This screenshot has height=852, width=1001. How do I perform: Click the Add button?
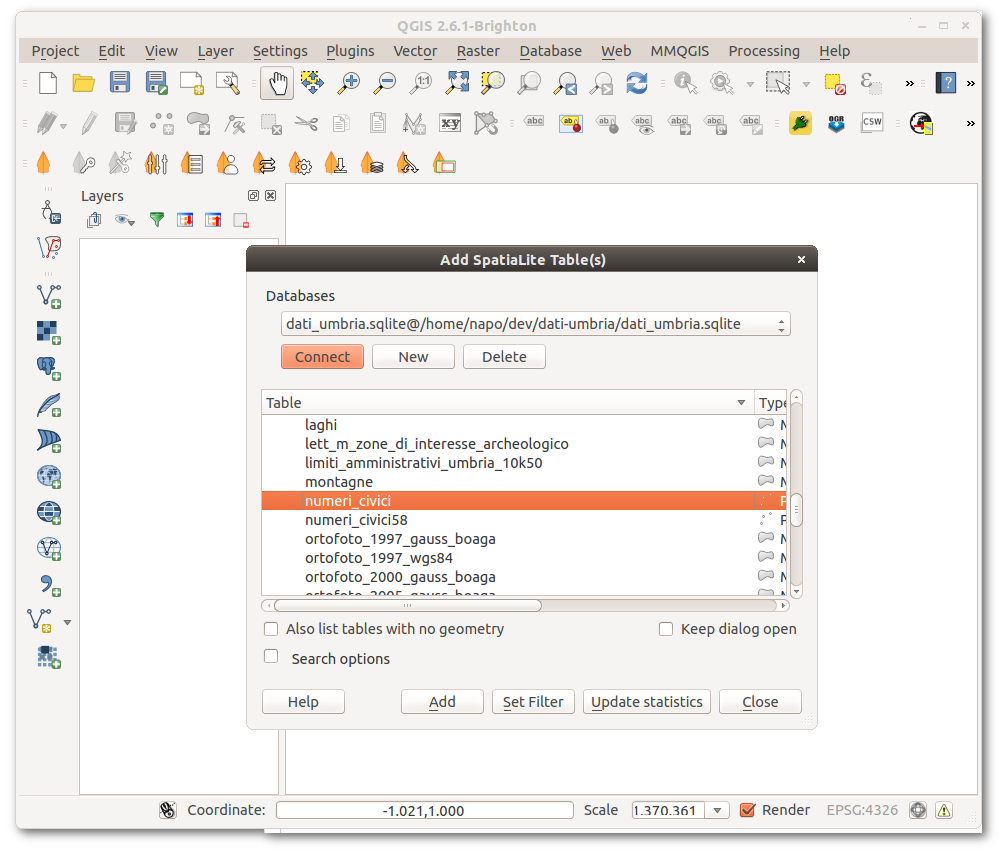[x=442, y=702]
